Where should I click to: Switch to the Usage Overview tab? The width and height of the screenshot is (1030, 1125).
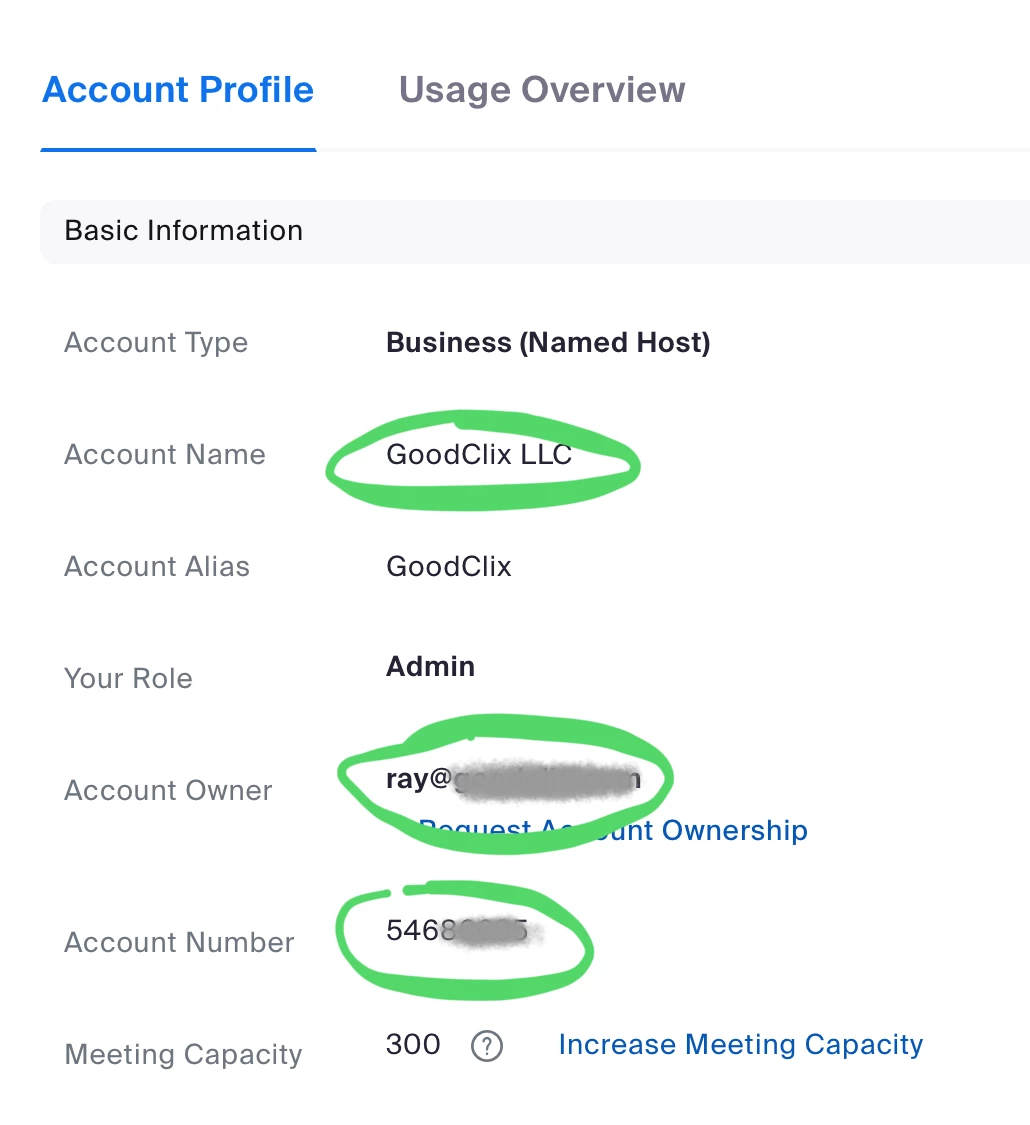pyautogui.click(x=542, y=90)
